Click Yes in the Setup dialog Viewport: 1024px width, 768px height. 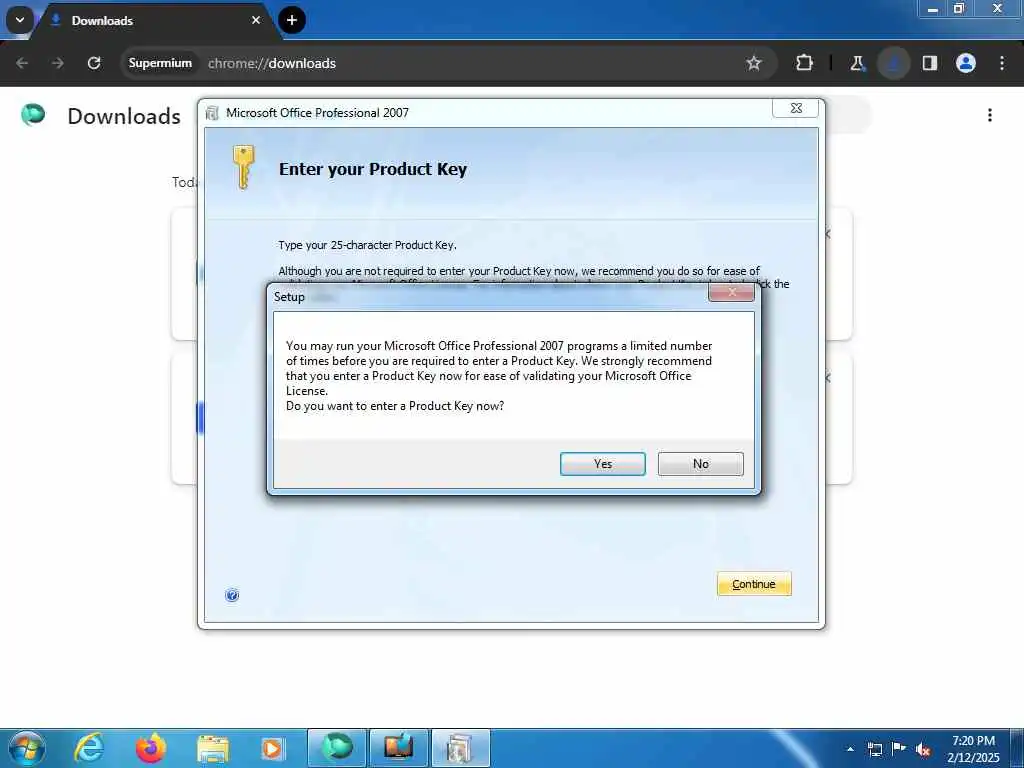(602, 464)
